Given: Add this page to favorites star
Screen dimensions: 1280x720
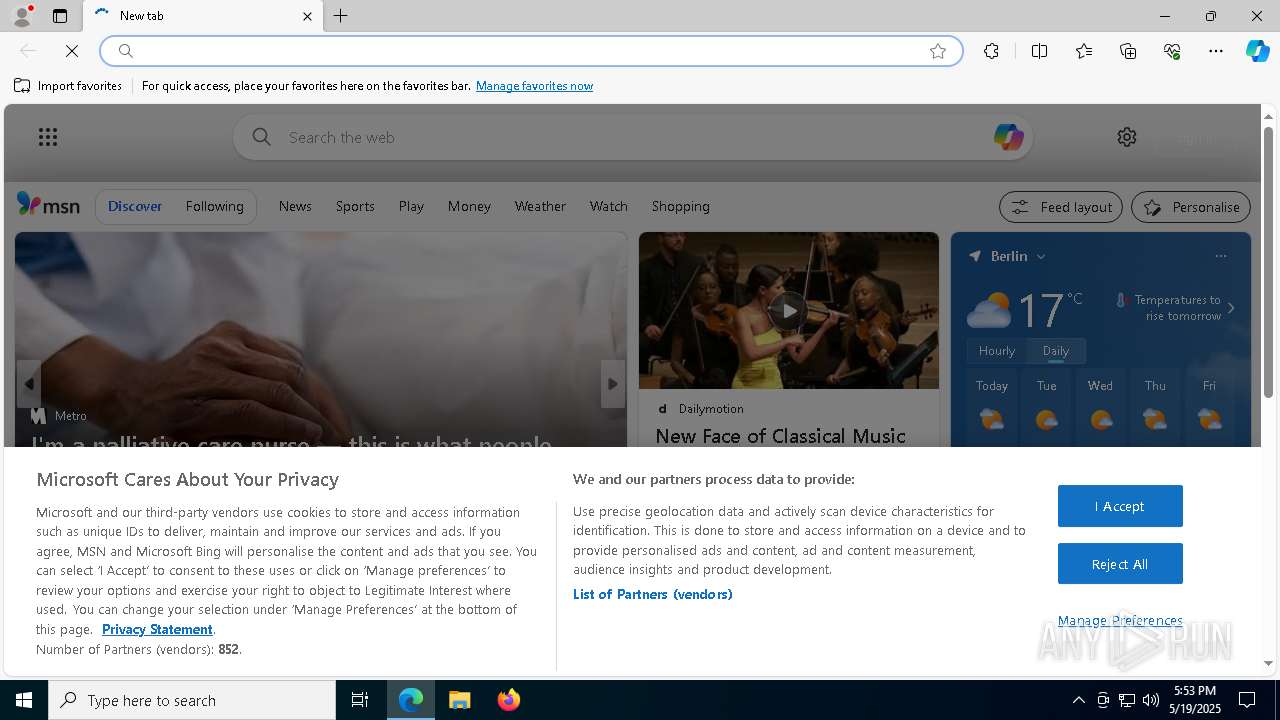Looking at the screenshot, I should (938, 51).
